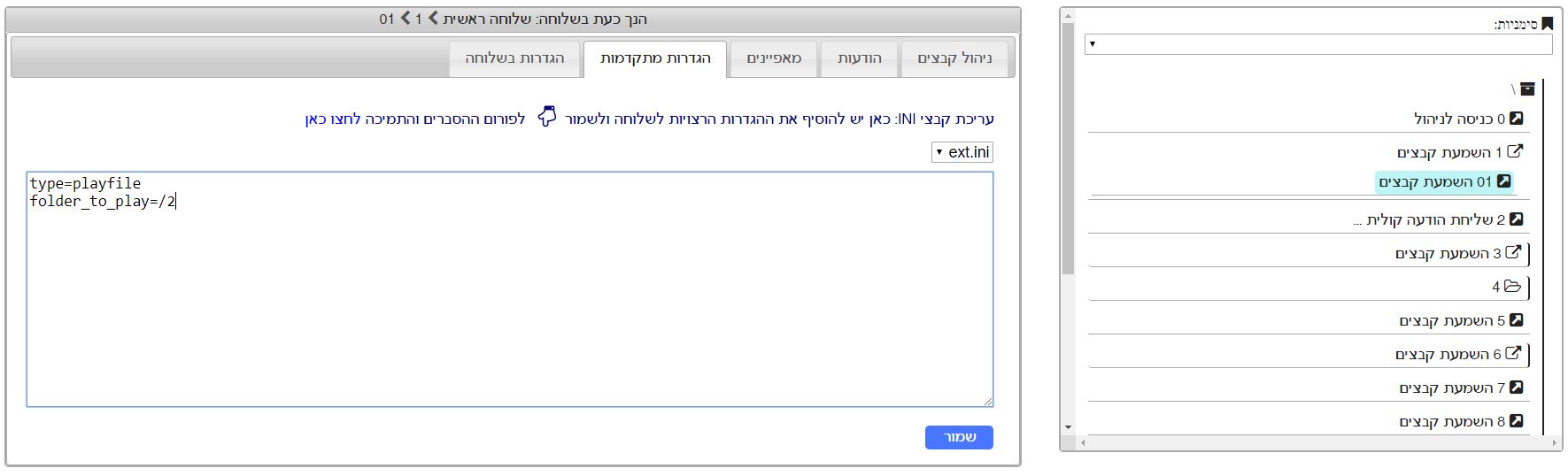
Task: Open the bookmarks (סימניות) dropdown
Action: point(1317,44)
